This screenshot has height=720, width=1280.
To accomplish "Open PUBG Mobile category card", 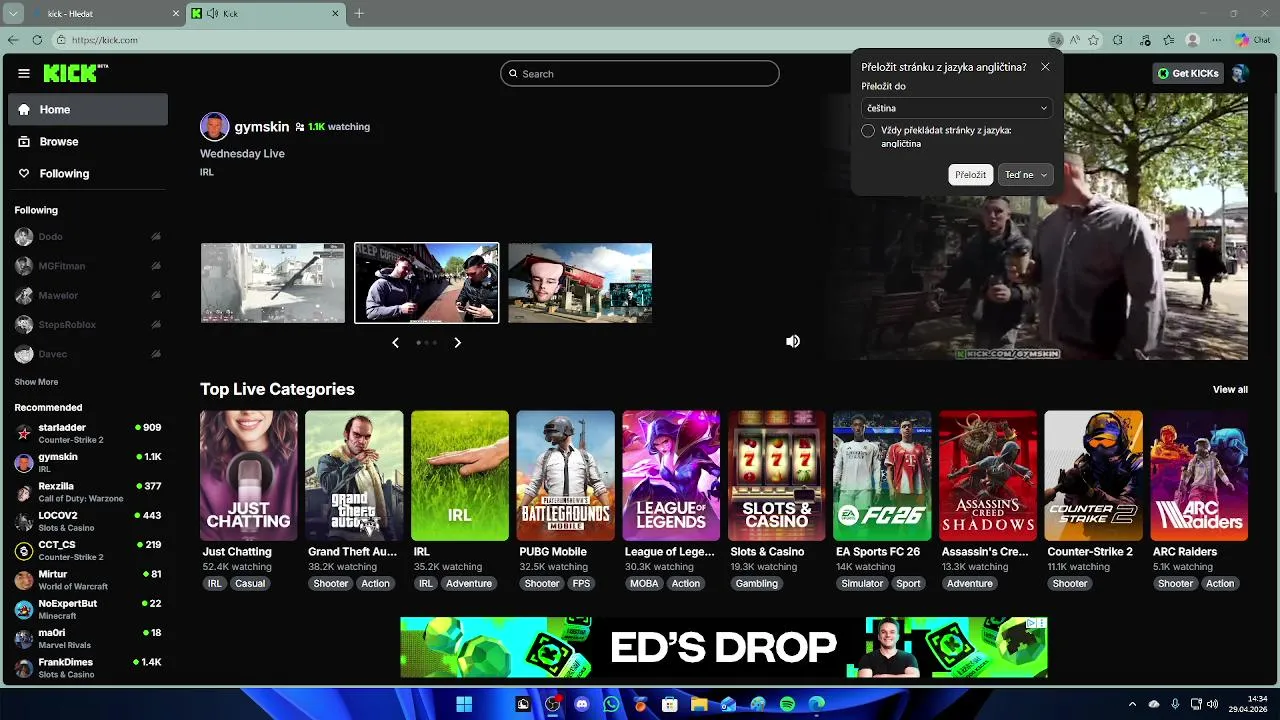I will (566, 476).
